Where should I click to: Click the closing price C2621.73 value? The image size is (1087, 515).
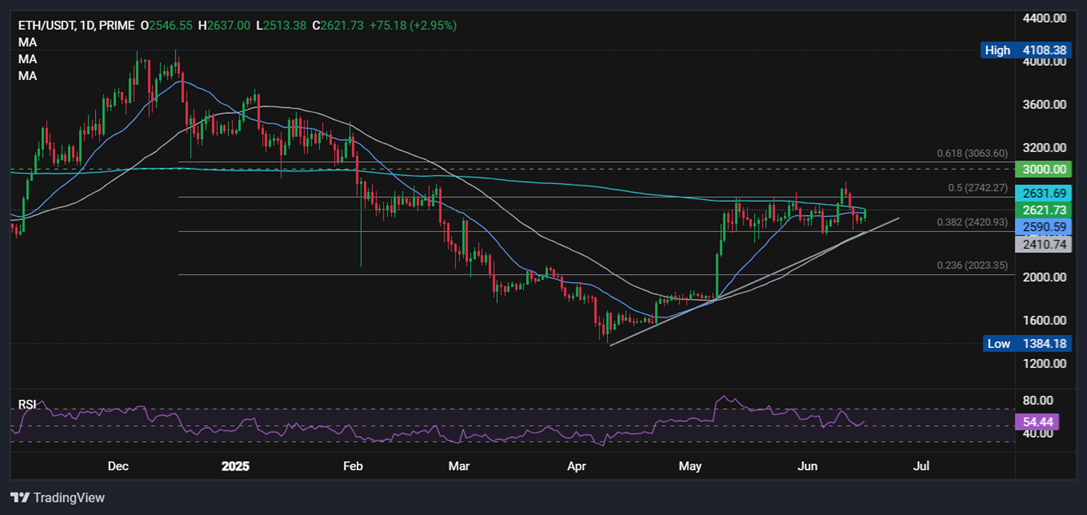[340, 26]
